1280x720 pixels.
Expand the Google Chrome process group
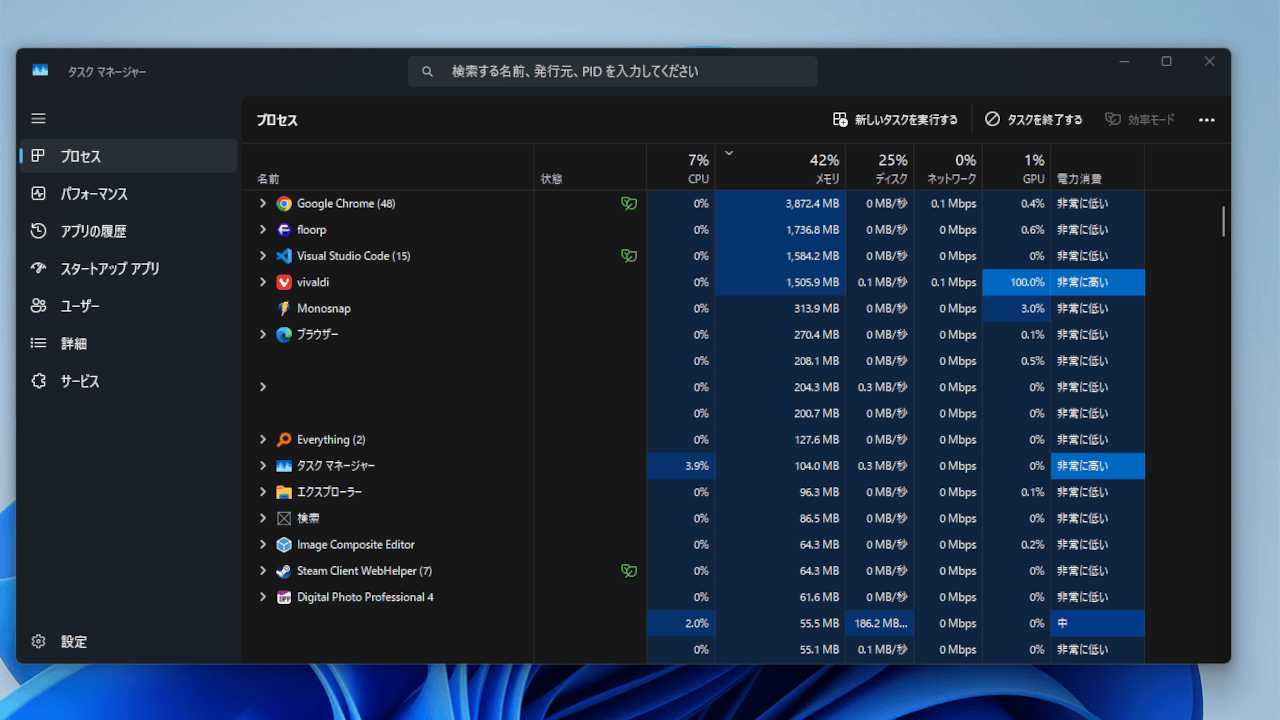pos(263,203)
